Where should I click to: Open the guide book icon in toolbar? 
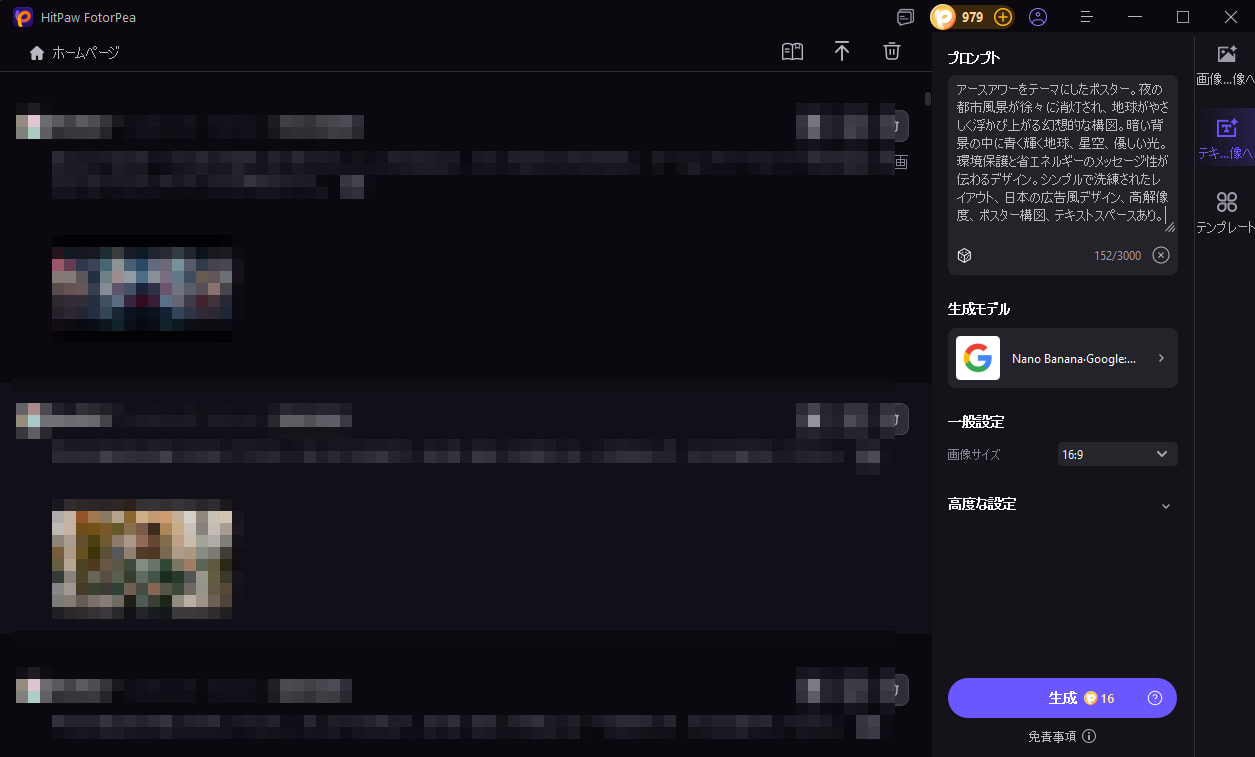792,52
